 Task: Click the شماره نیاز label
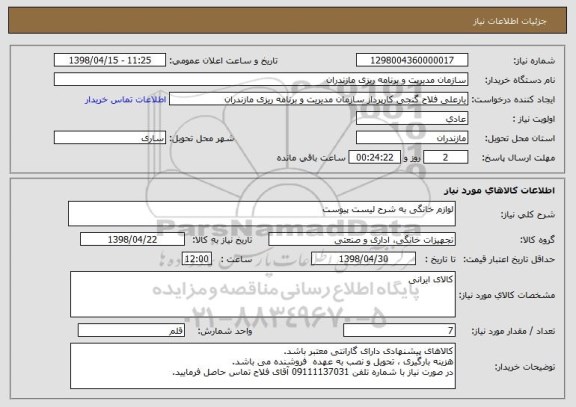(x=534, y=61)
